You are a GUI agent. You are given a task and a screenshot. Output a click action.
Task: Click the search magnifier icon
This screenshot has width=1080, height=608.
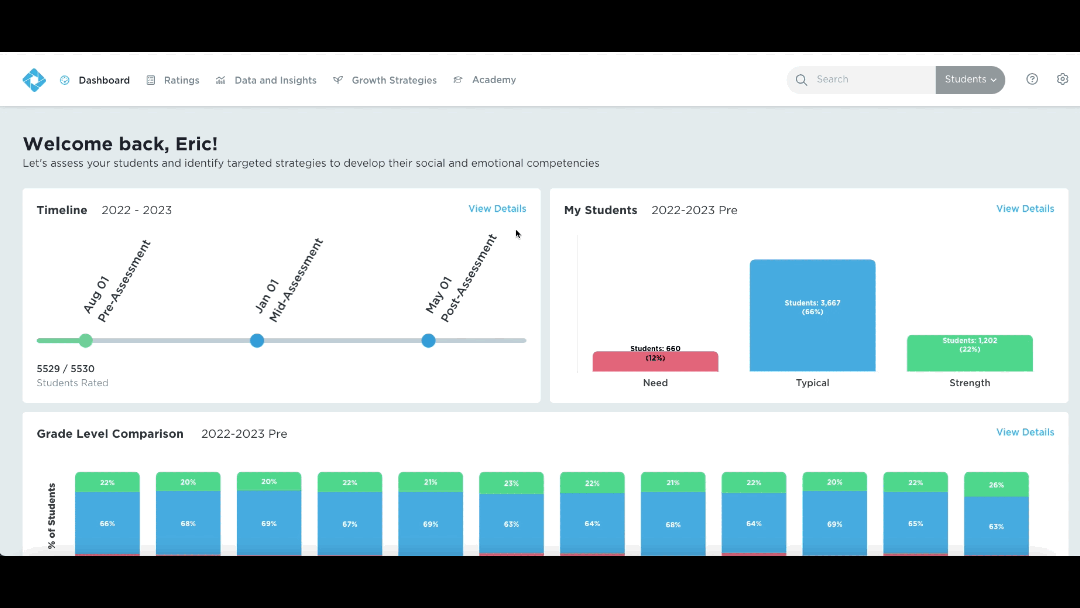pos(801,80)
